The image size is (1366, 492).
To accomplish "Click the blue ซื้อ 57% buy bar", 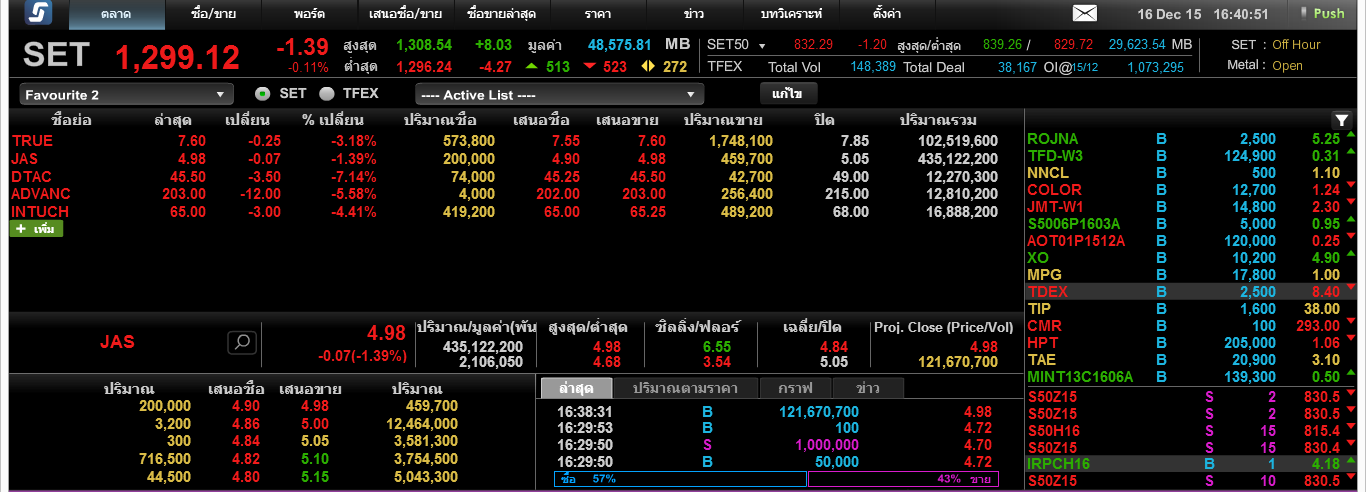I will (680, 479).
